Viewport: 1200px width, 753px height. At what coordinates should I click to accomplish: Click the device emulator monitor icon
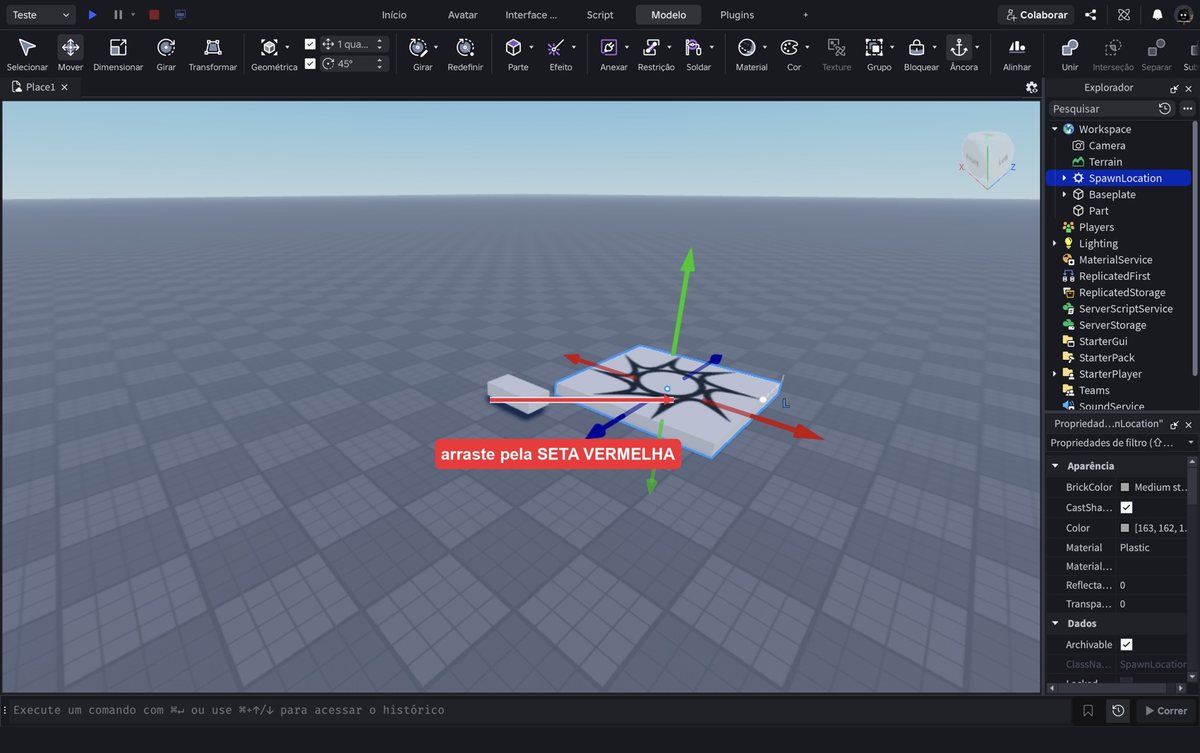point(180,15)
